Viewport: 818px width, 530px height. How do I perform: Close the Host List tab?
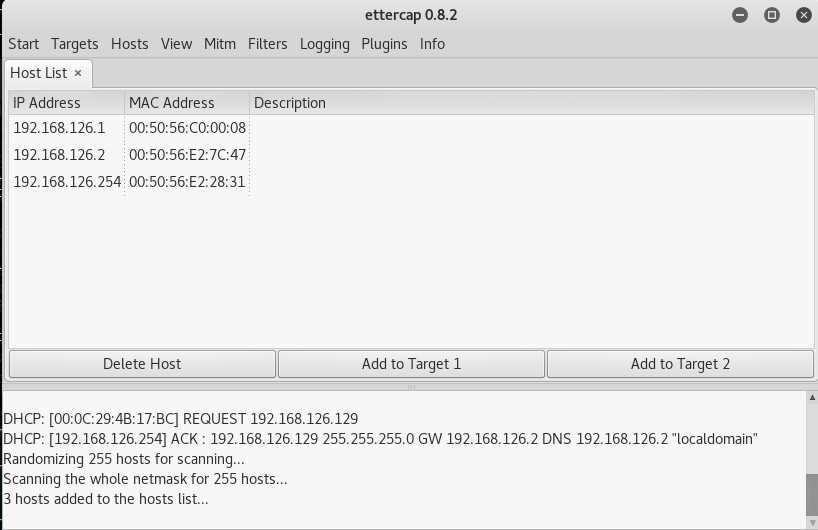coord(78,73)
